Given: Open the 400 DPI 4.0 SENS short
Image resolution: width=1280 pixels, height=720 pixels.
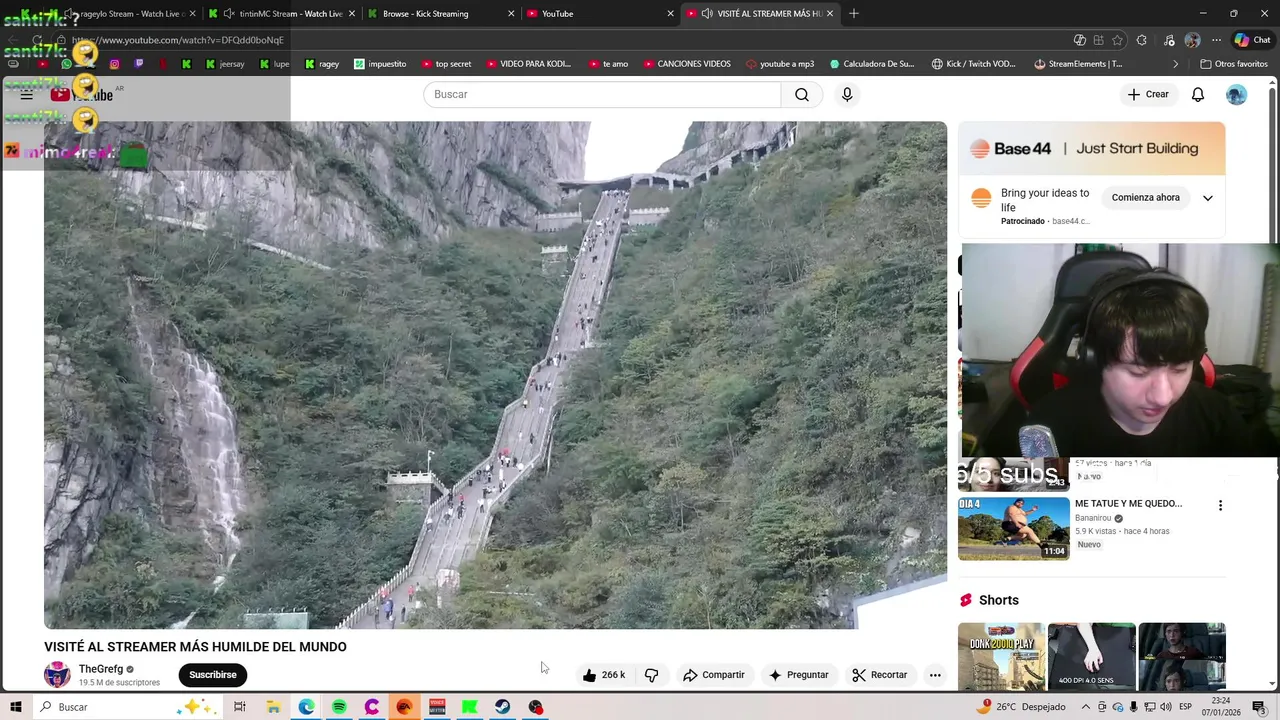Looking at the screenshot, I should pos(1091,657).
